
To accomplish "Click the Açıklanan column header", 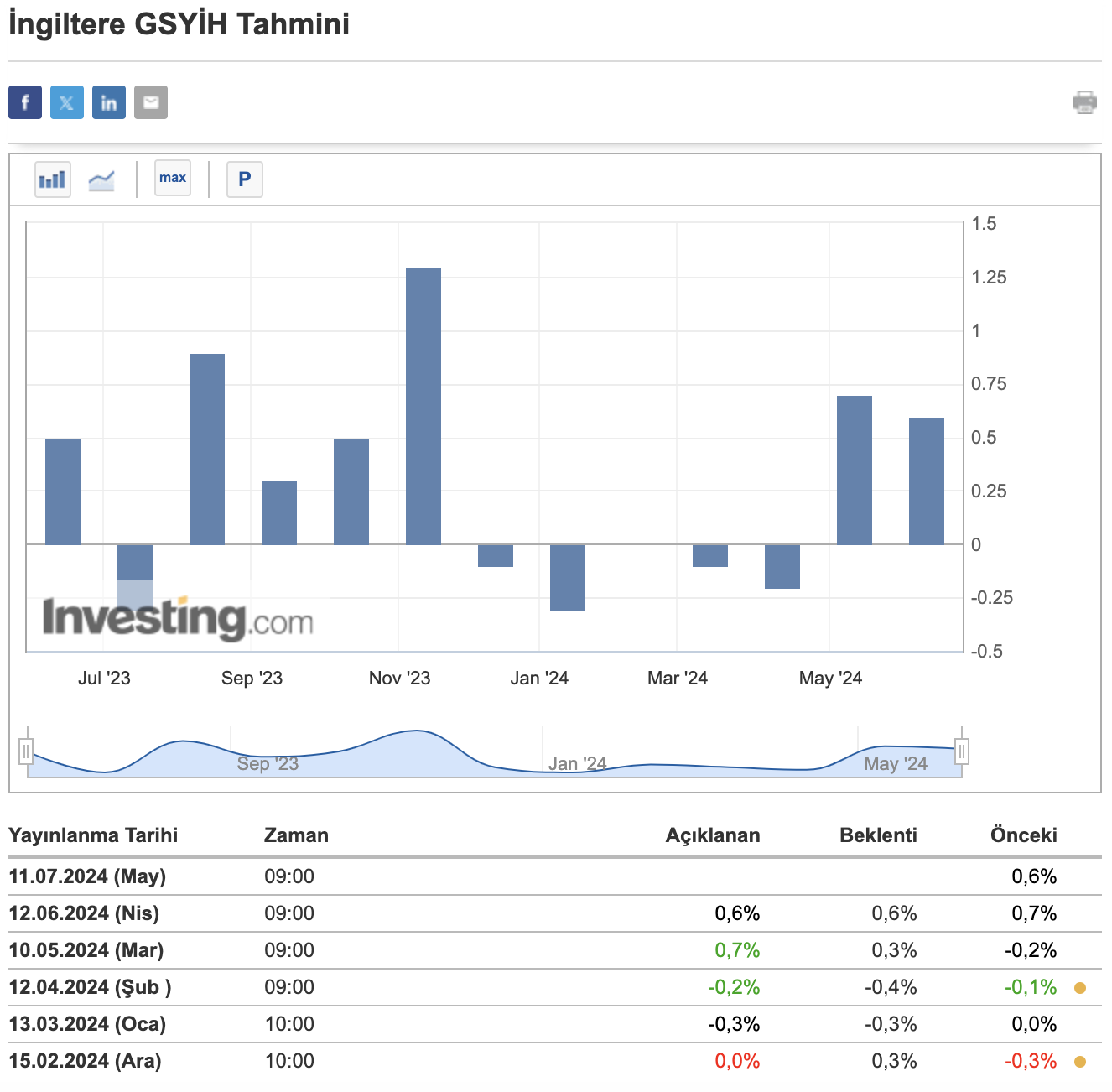I will point(713,835).
